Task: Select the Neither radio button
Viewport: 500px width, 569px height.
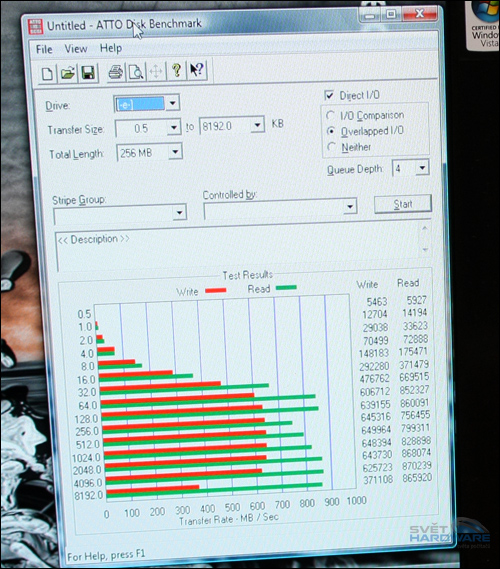Action: point(332,147)
